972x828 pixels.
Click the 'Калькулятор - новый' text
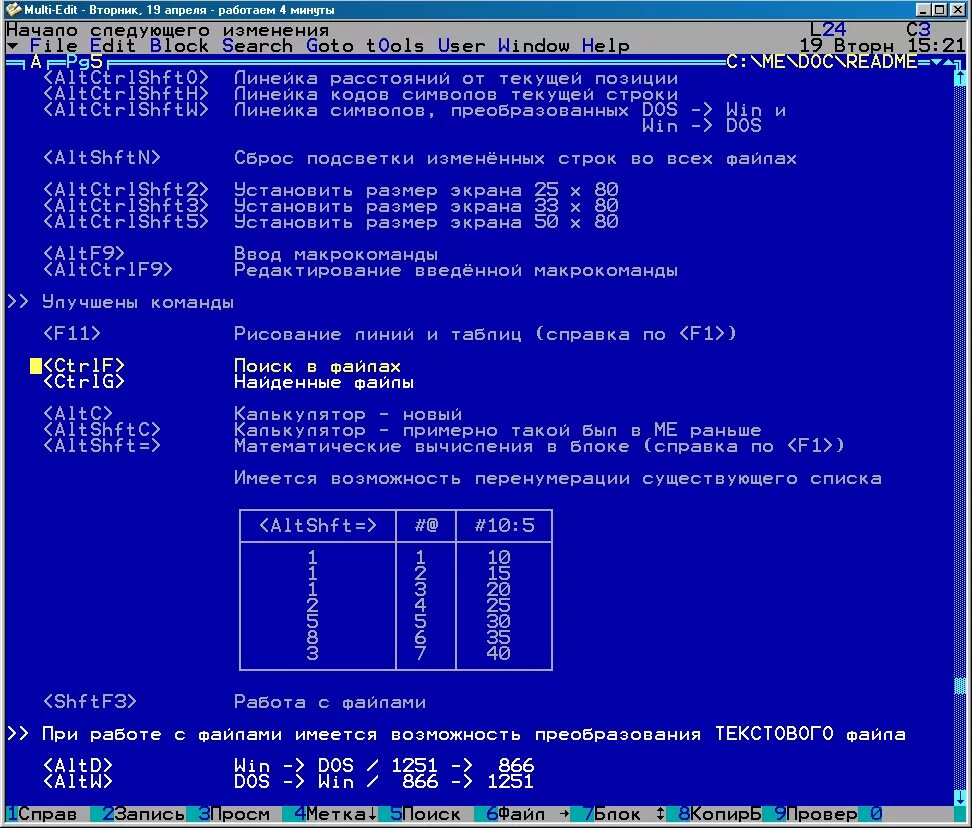348,414
